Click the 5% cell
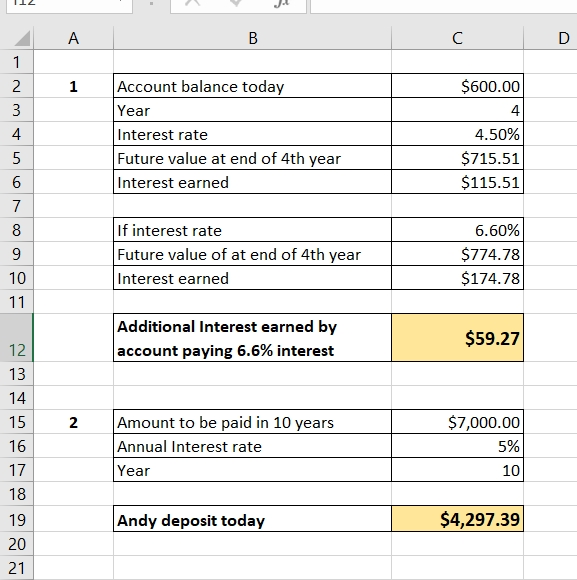 [x=457, y=446]
